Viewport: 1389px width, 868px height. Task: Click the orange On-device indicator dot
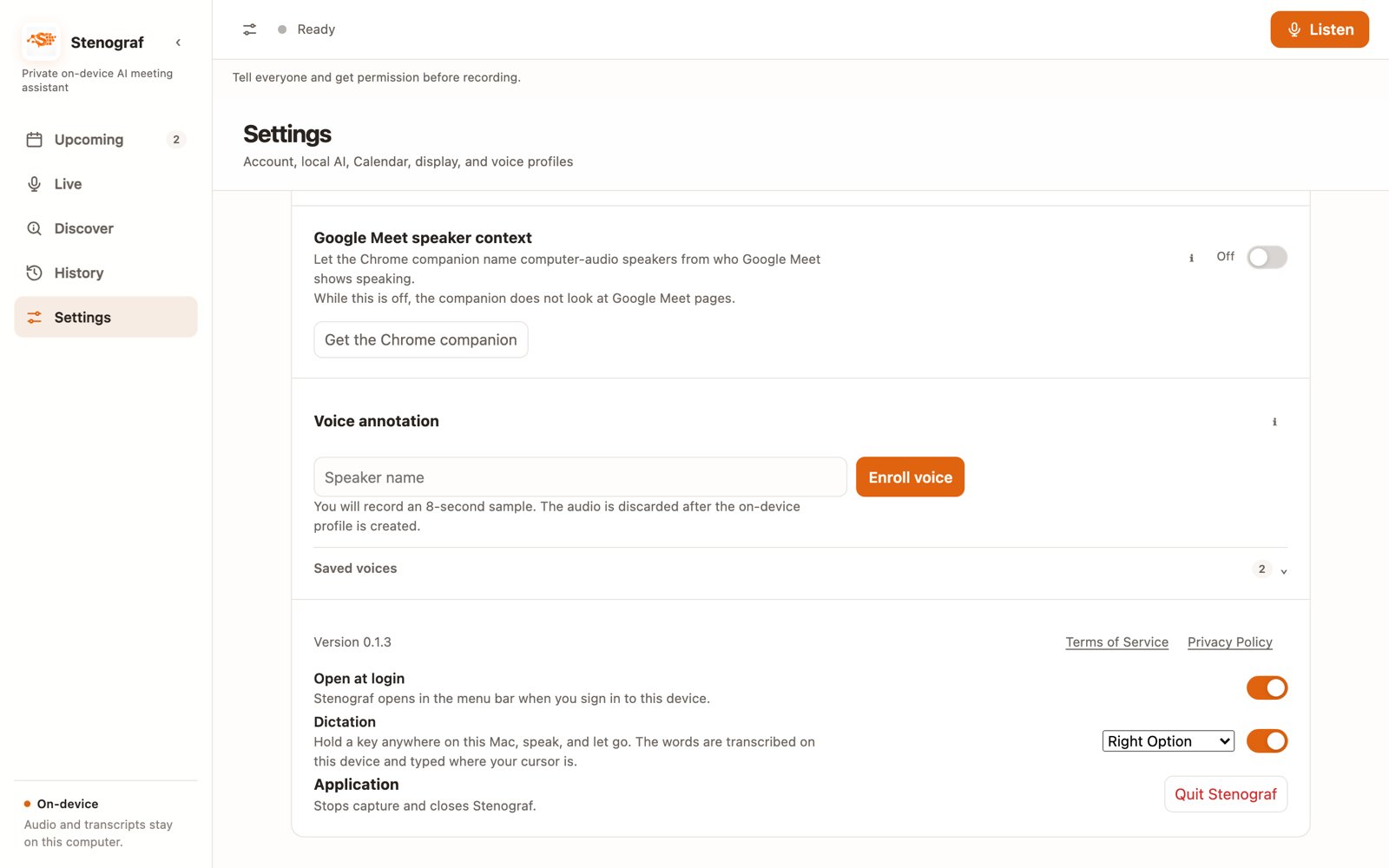pos(28,804)
